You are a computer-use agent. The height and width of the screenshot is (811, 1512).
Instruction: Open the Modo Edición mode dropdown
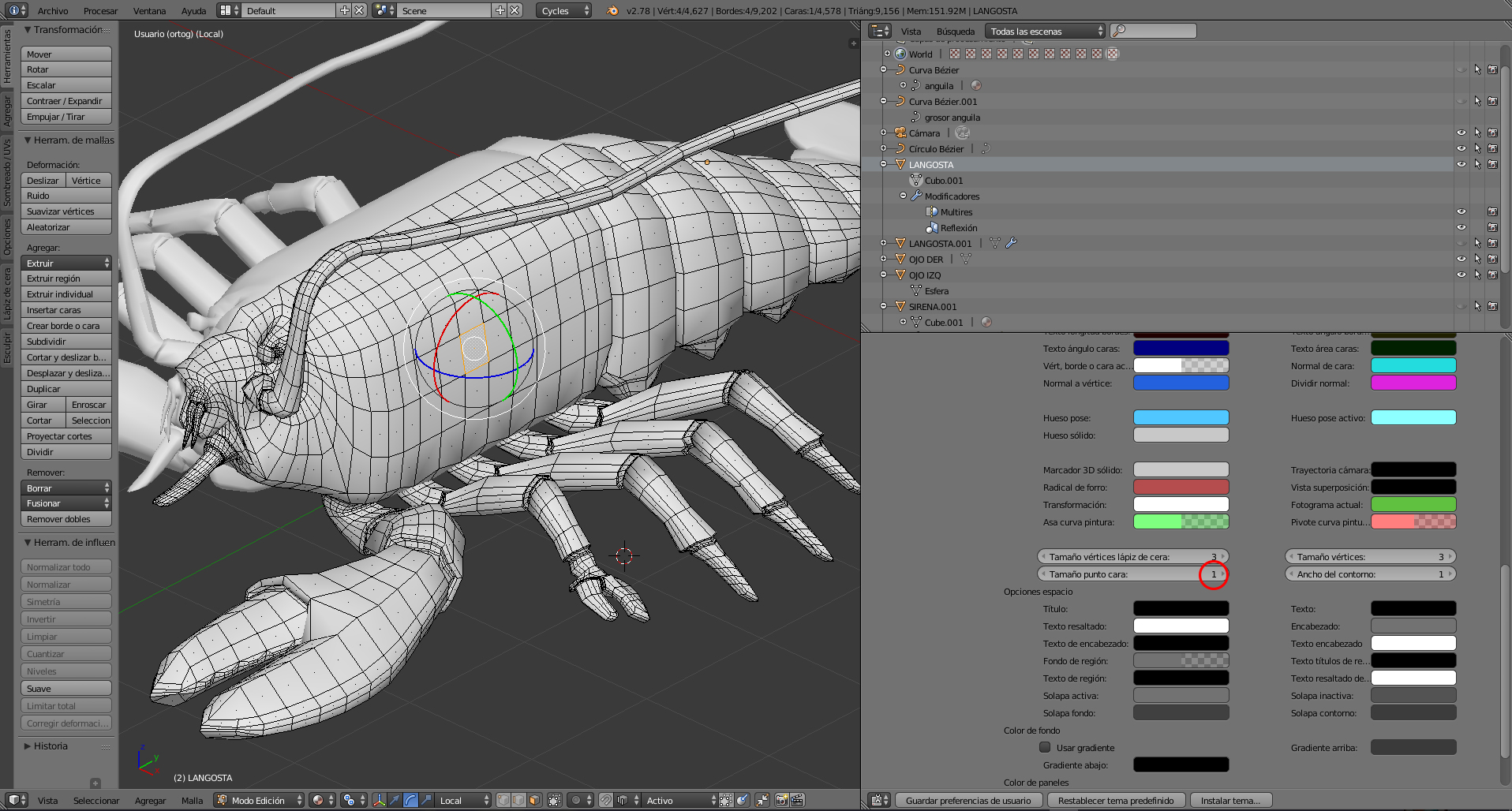click(x=260, y=800)
